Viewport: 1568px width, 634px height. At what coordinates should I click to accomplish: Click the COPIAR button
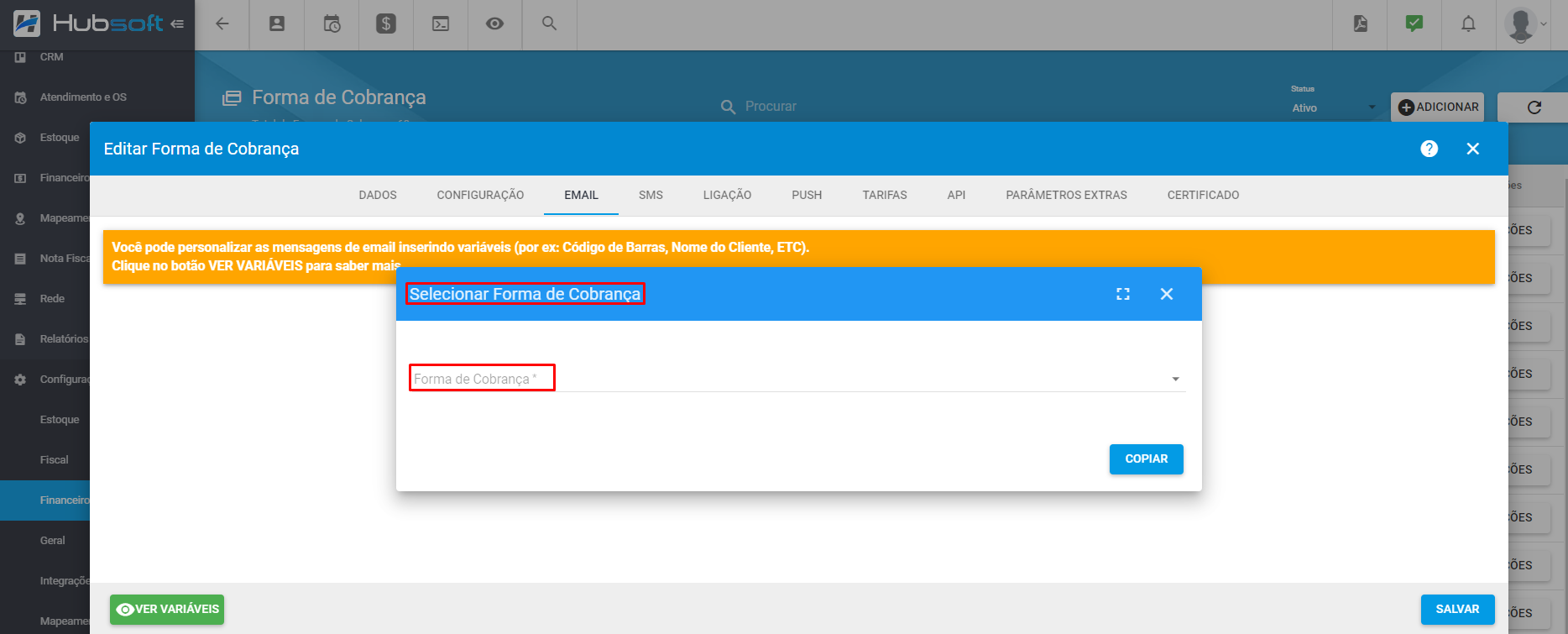[1147, 459]
